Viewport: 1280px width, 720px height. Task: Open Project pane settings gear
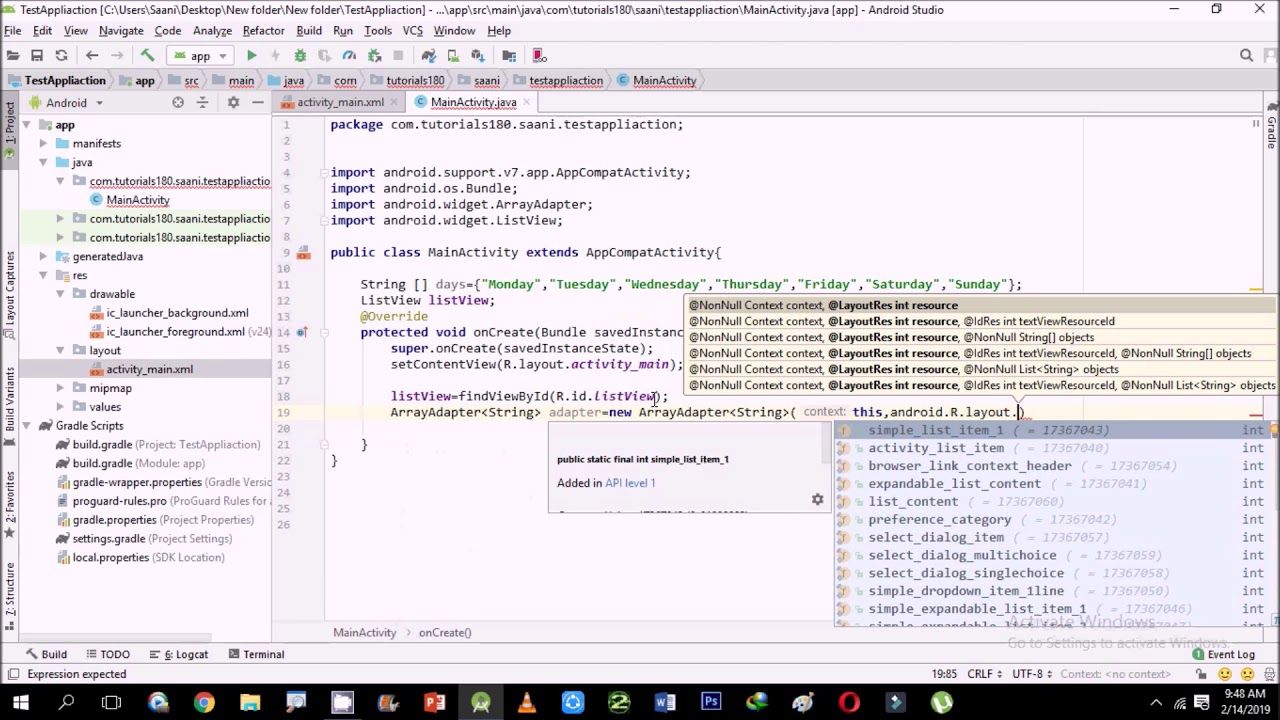pos(233,102)
